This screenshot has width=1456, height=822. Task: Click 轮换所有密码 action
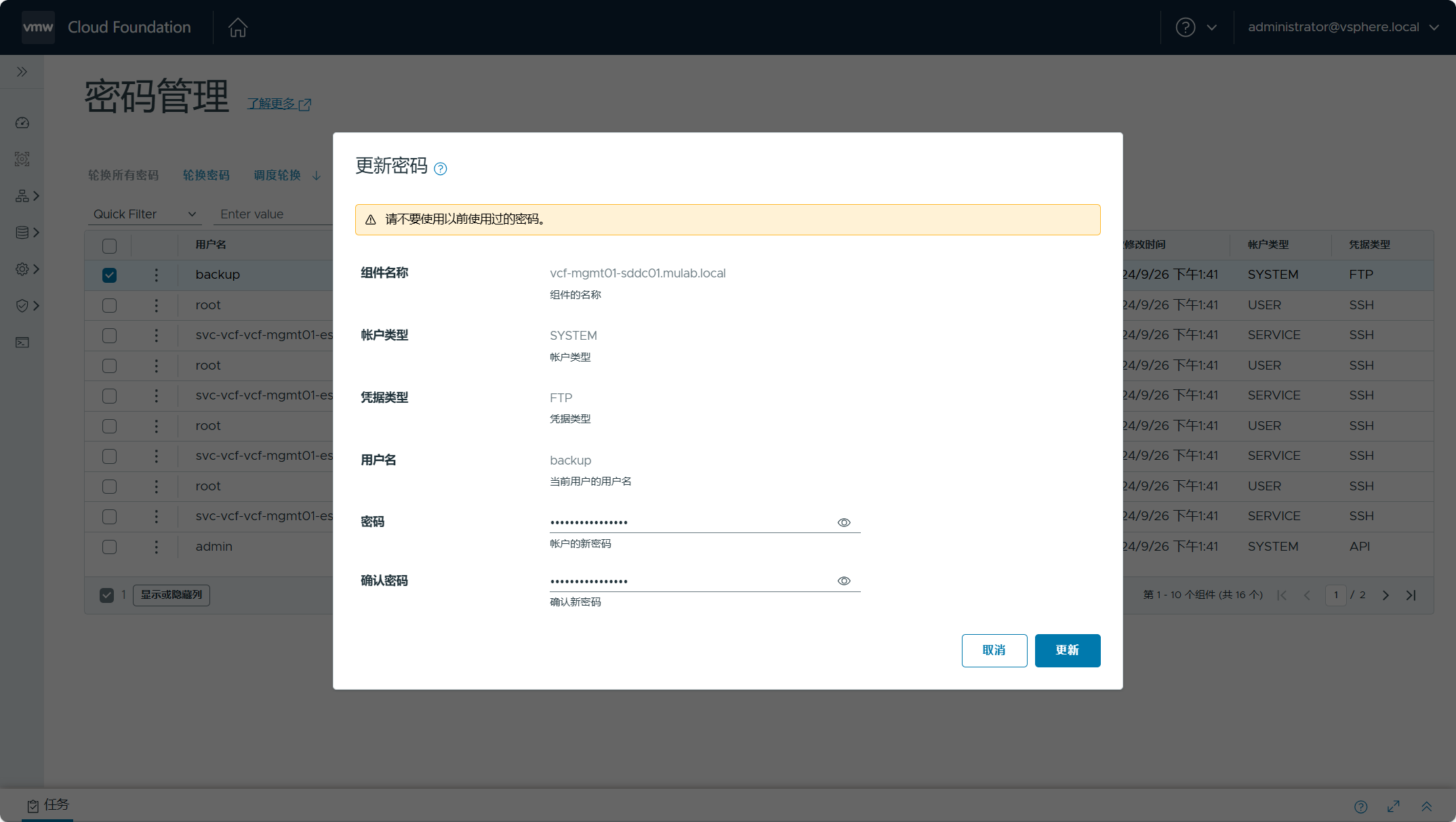pos(123,175)
